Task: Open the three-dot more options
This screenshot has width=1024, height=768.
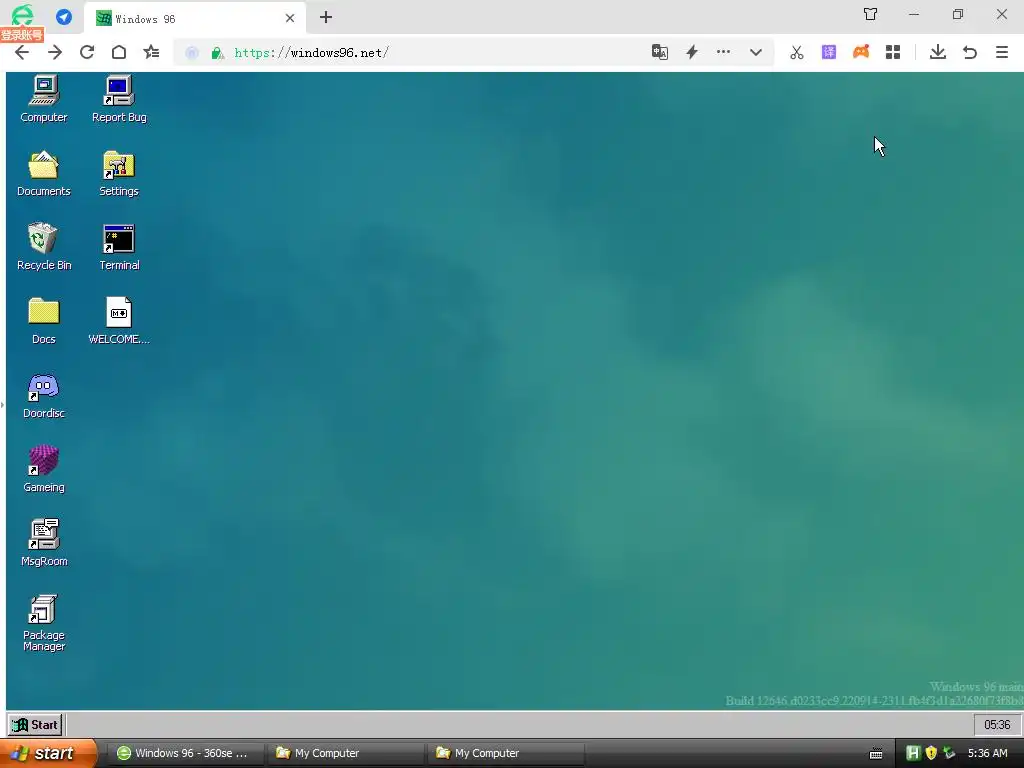Action: point(724,52)
